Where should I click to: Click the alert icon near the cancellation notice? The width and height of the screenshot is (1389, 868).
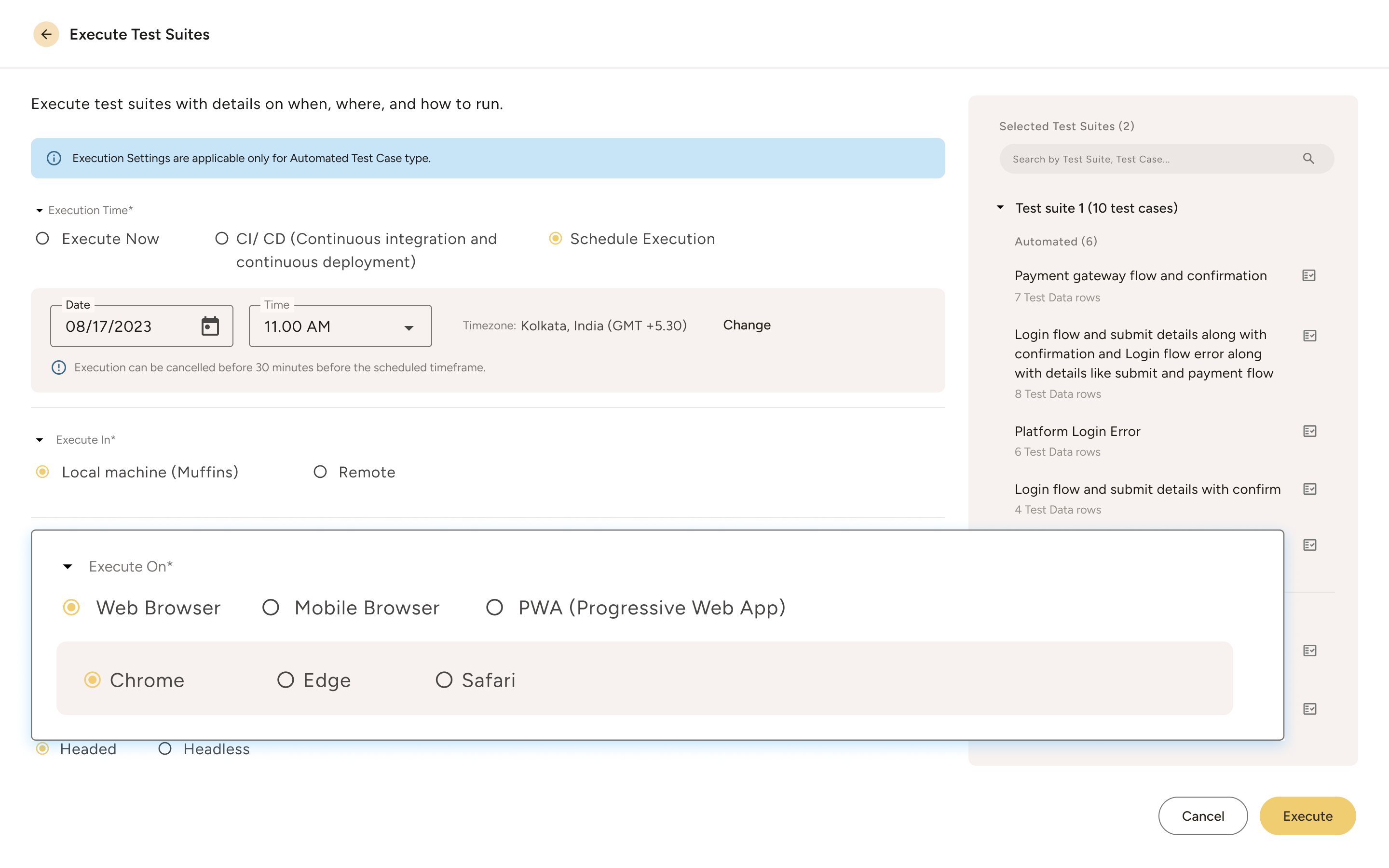tap(59, 367)
